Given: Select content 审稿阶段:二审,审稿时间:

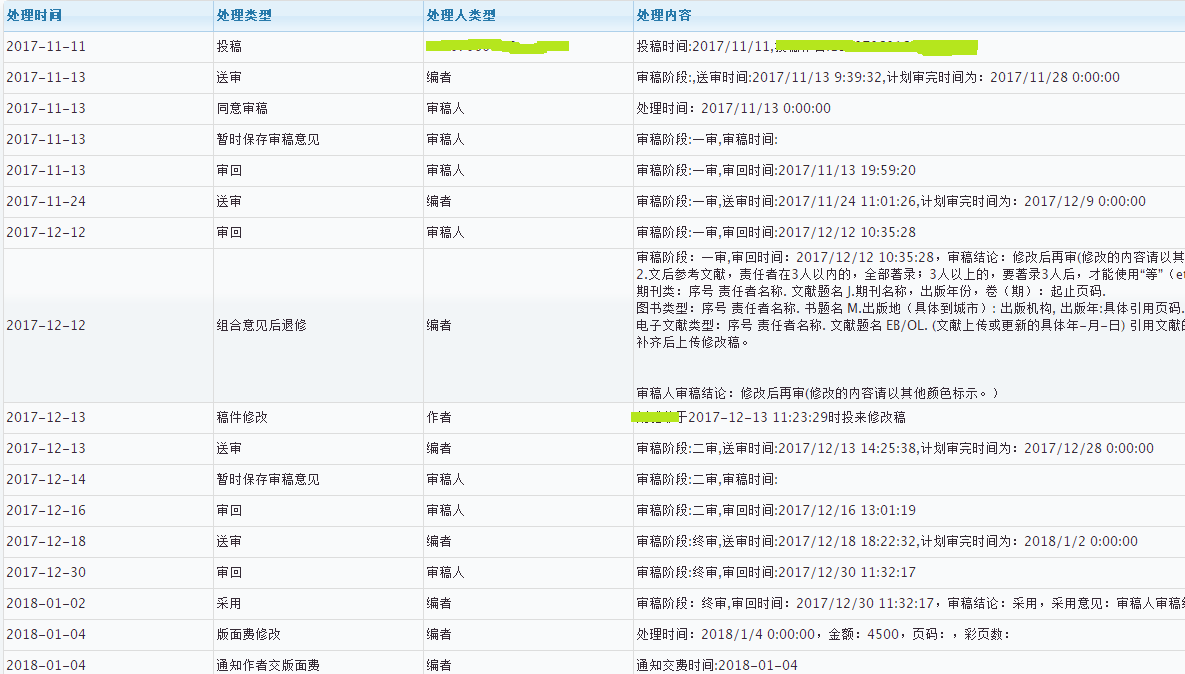Looking at the screenshot, I should 707,479.
